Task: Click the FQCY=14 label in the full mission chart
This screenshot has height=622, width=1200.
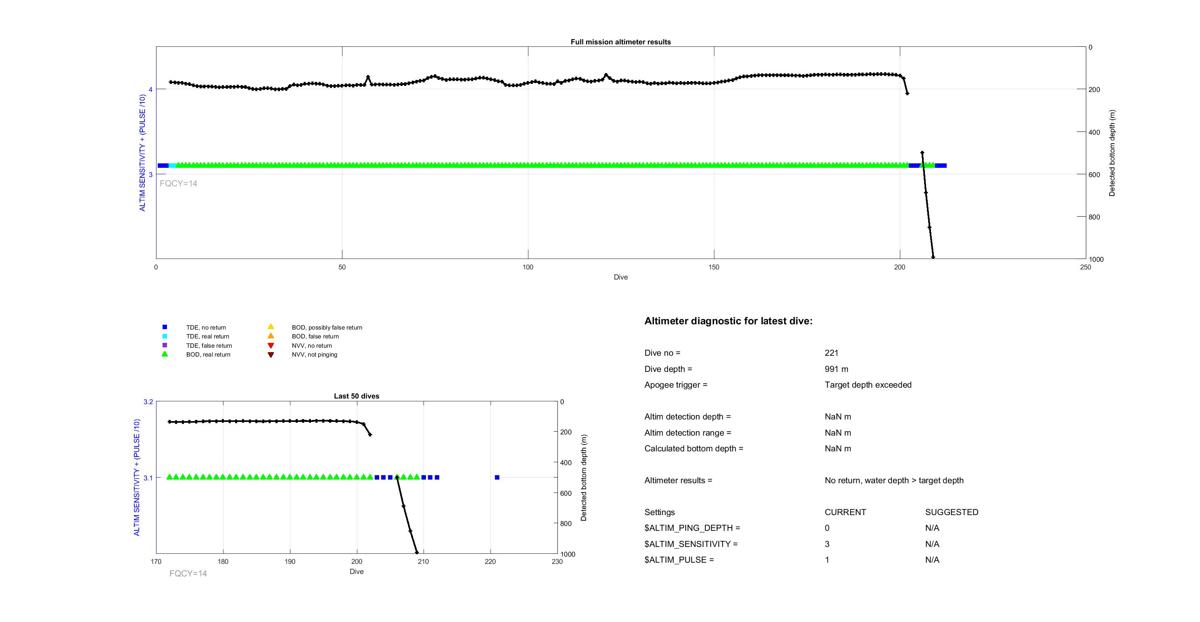Action: pyautogui.click(x=179, y=183)
